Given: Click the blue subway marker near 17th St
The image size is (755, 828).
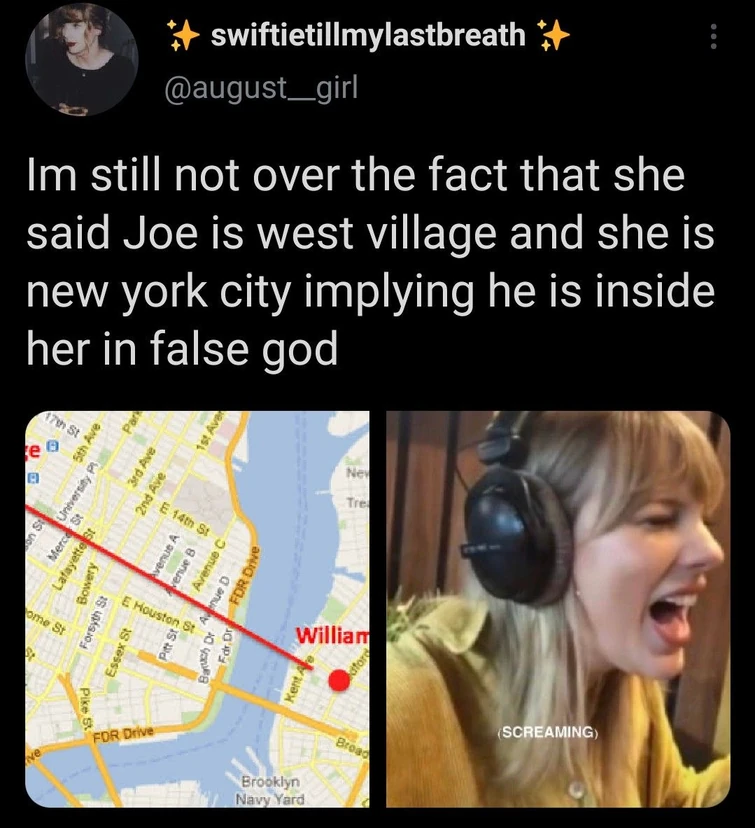Looking at the screenshot, I should 52,448.
